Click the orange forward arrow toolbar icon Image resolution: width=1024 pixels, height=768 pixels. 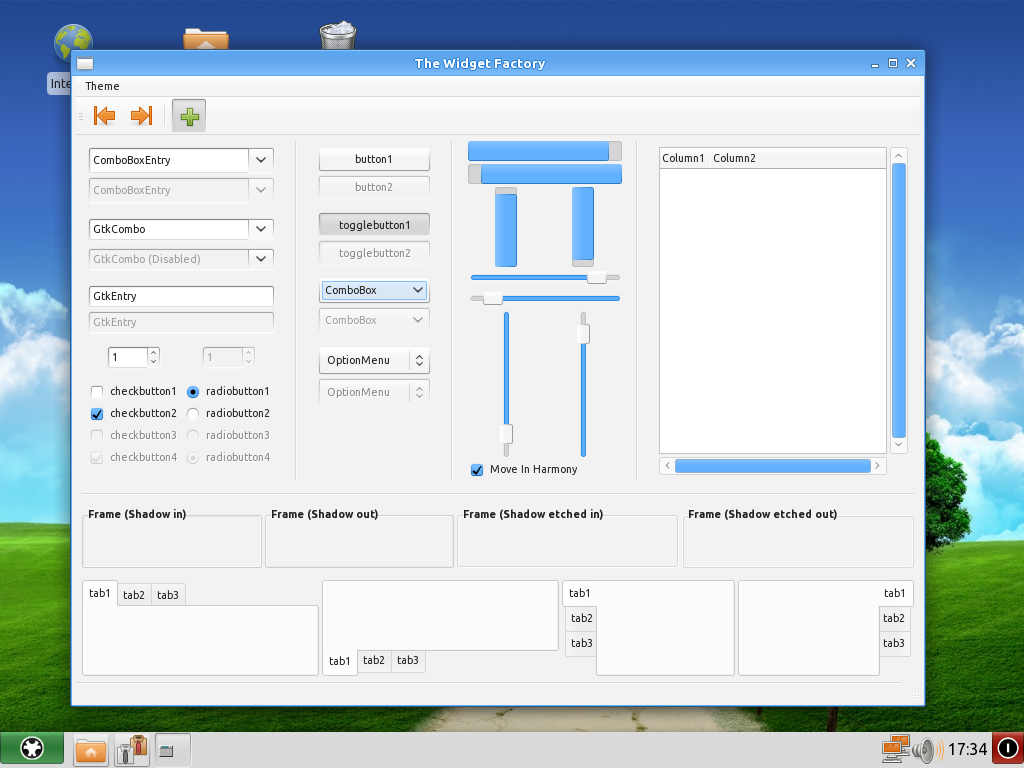coord(141,116)
